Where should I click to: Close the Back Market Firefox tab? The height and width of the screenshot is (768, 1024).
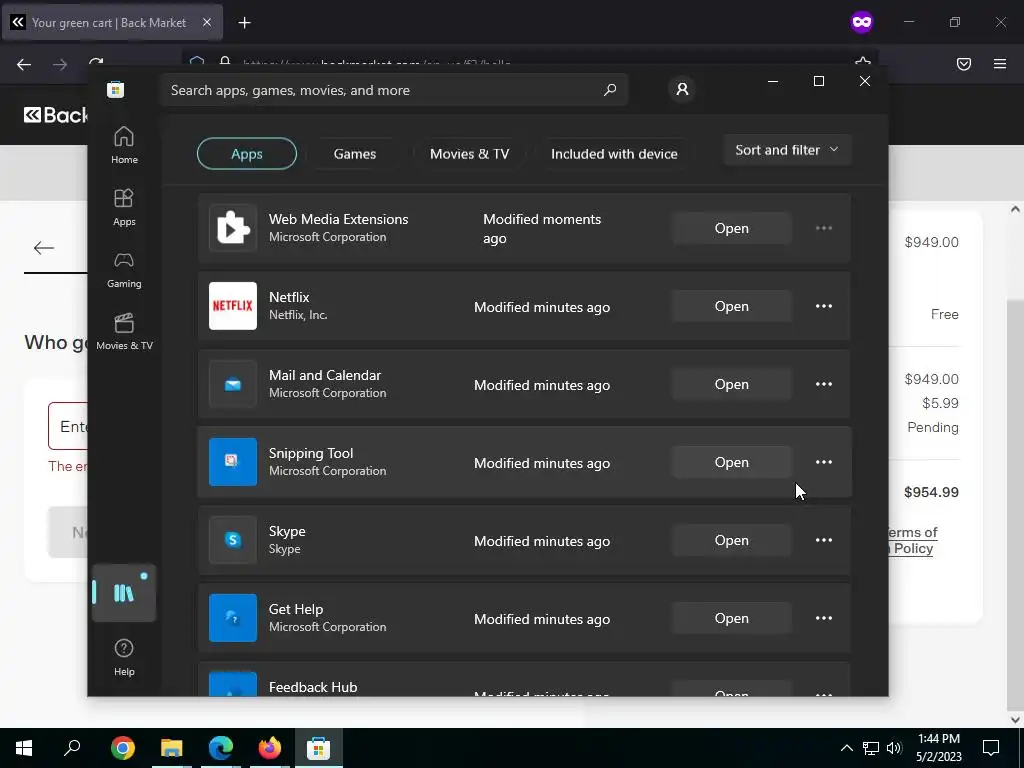(207, 22)
